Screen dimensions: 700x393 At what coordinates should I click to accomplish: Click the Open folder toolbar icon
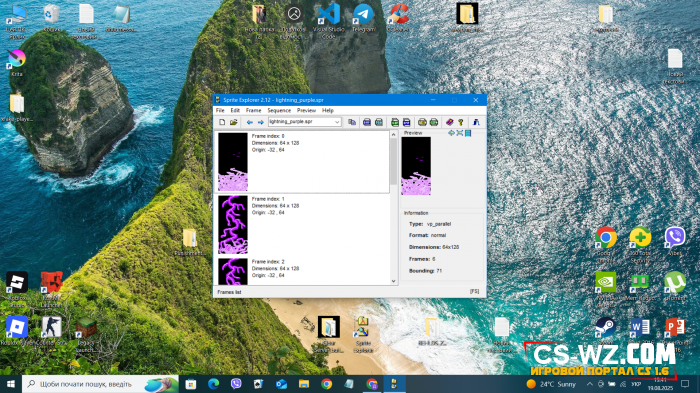pyautogui.click(x=233, y=122)
